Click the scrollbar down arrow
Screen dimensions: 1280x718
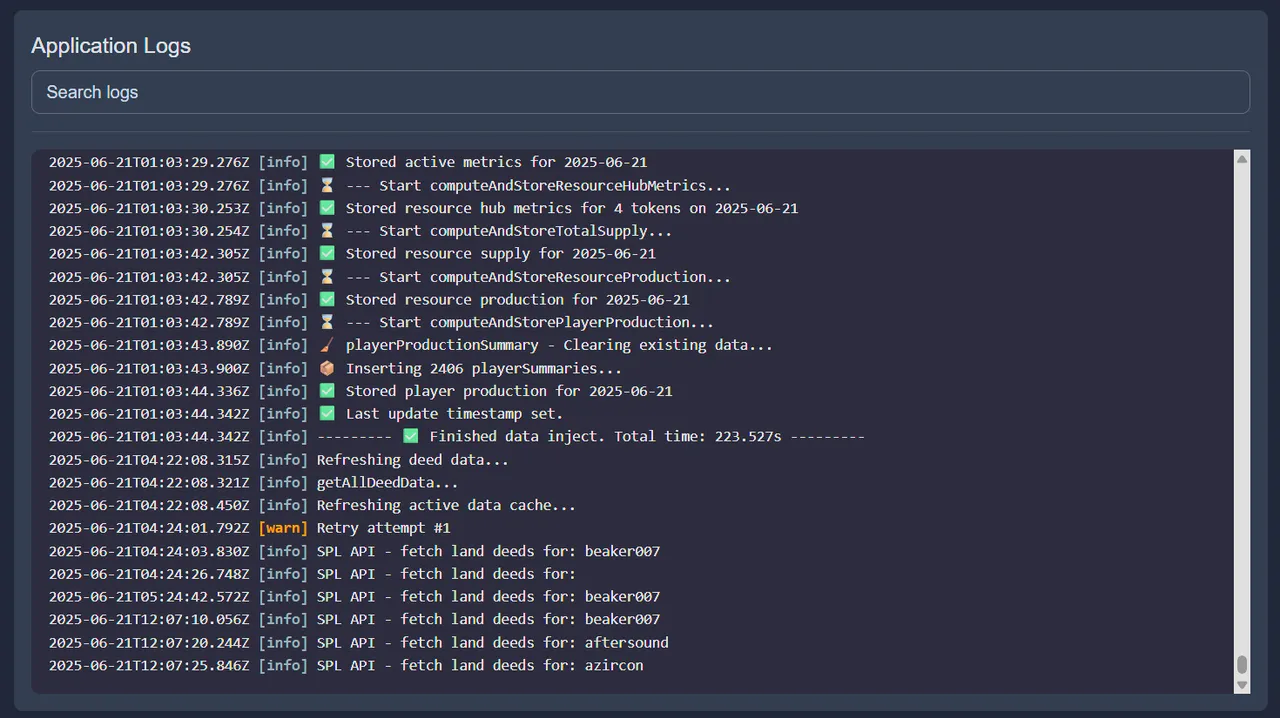pyautogui.click(x=1242, y=685)
